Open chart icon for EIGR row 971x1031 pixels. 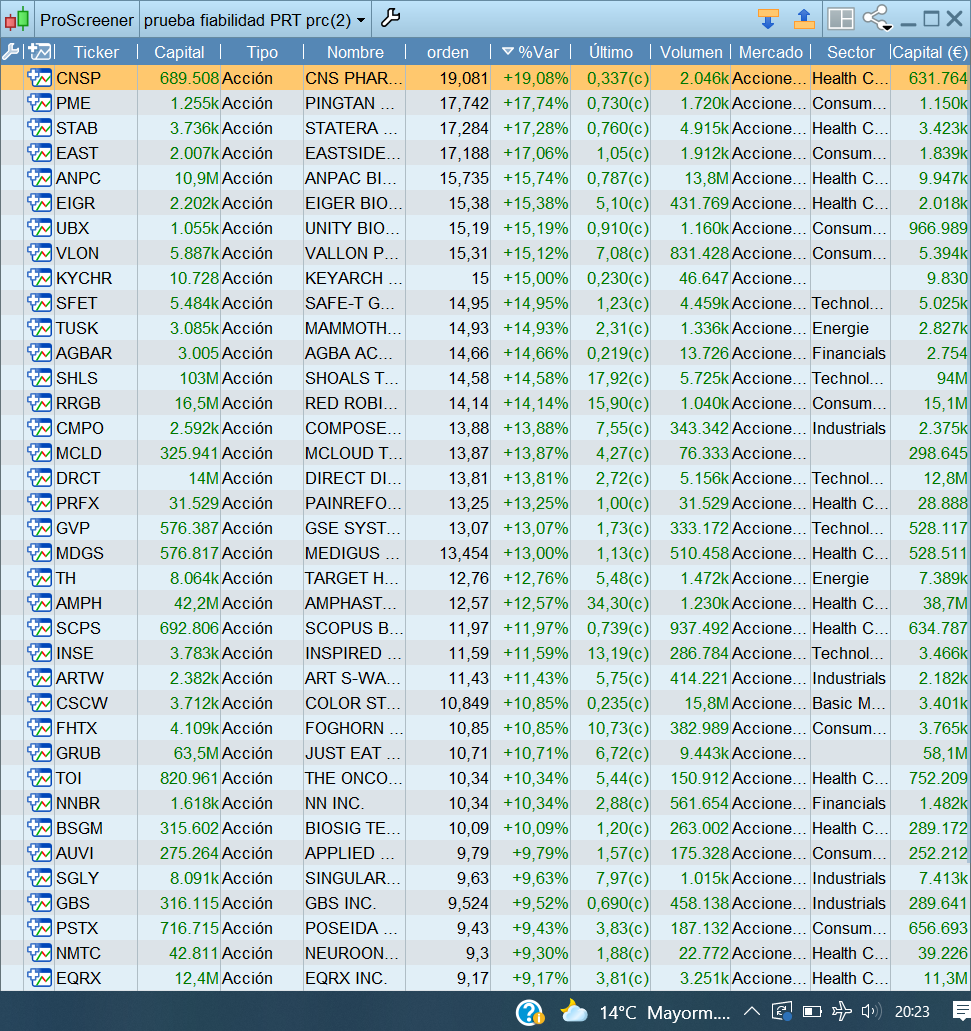click(x=39, y=203)
